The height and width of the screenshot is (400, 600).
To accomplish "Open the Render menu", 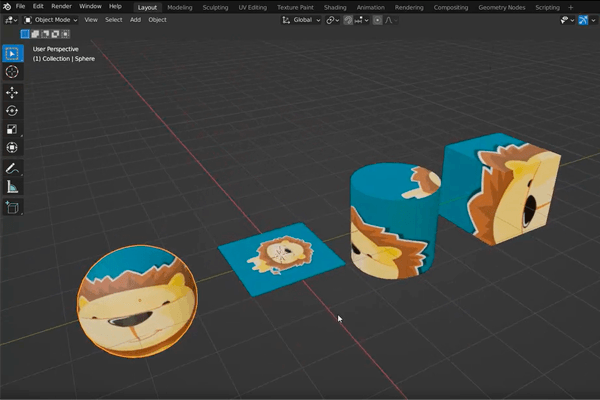I will pyautogui.click(x=61, y=7).
